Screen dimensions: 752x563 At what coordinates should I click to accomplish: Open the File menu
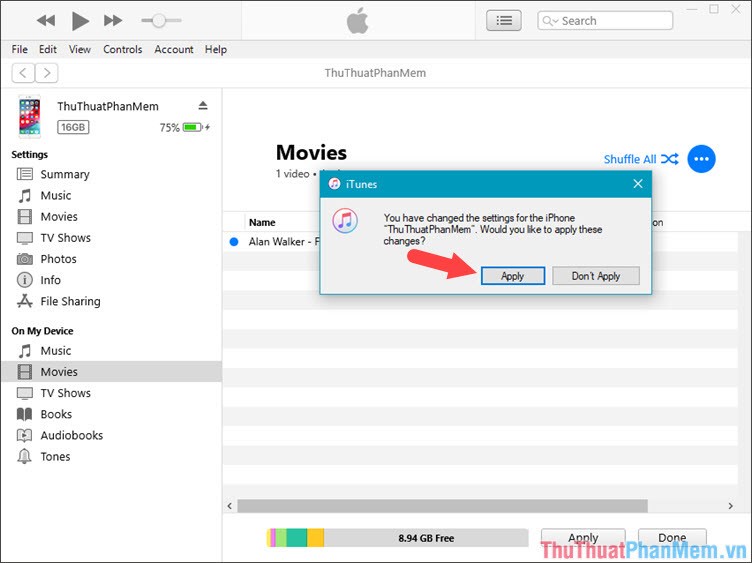20,49
